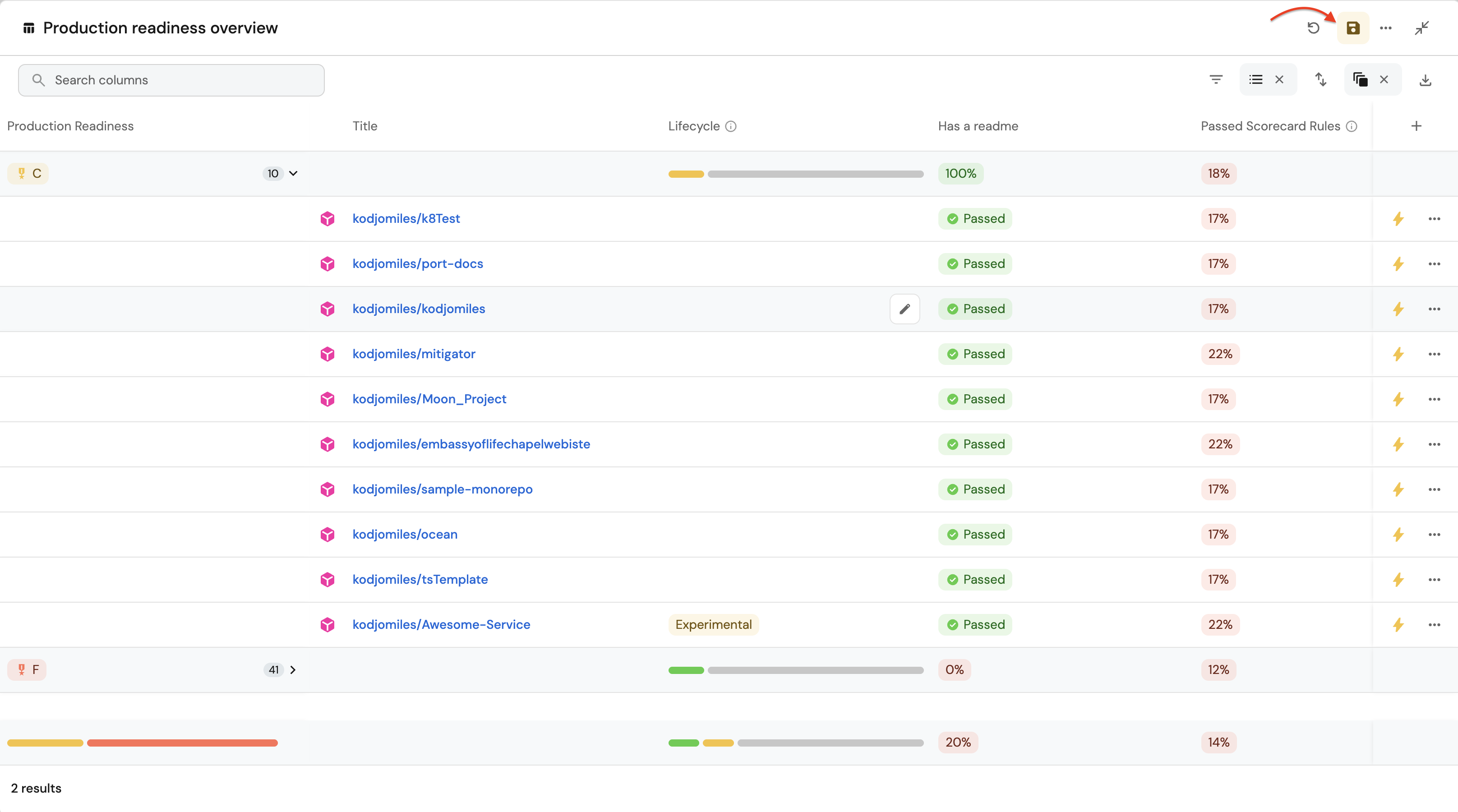Click the sort arrows icon

click(1320, 80)
